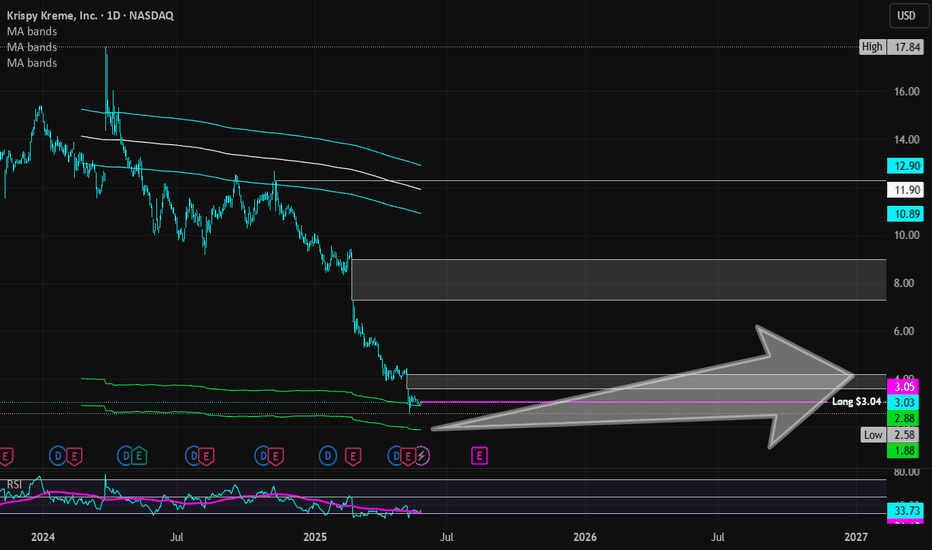Image resolution: width=932 pixels, height=550 pixels.
Task: Click the standalone red earnings E marker near 2025
Action: click(353, 456)
